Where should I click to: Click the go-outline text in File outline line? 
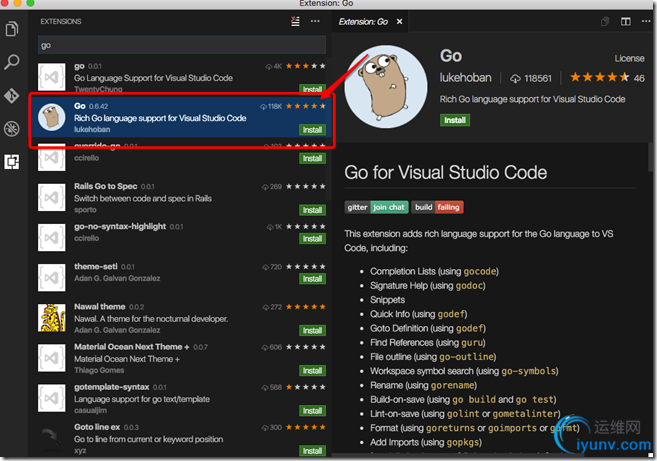pos(466,357)
